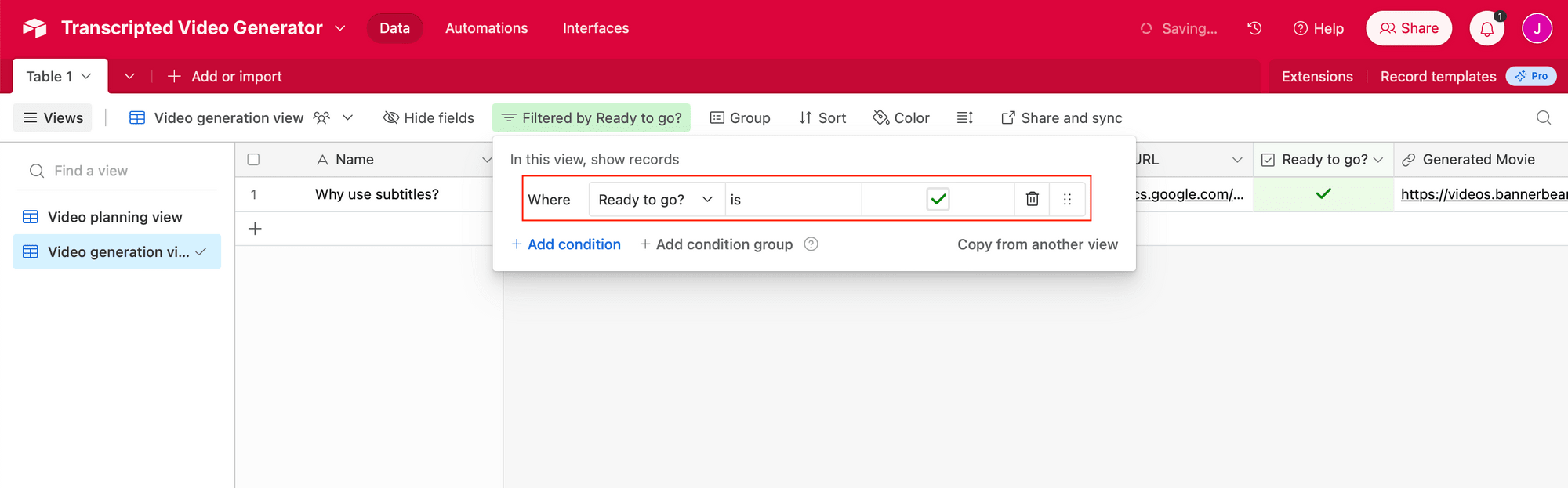Open the 'is' operator dropdown
Image resolution: width=1568 pixels, height=488 pixels.
coord(793,200)
